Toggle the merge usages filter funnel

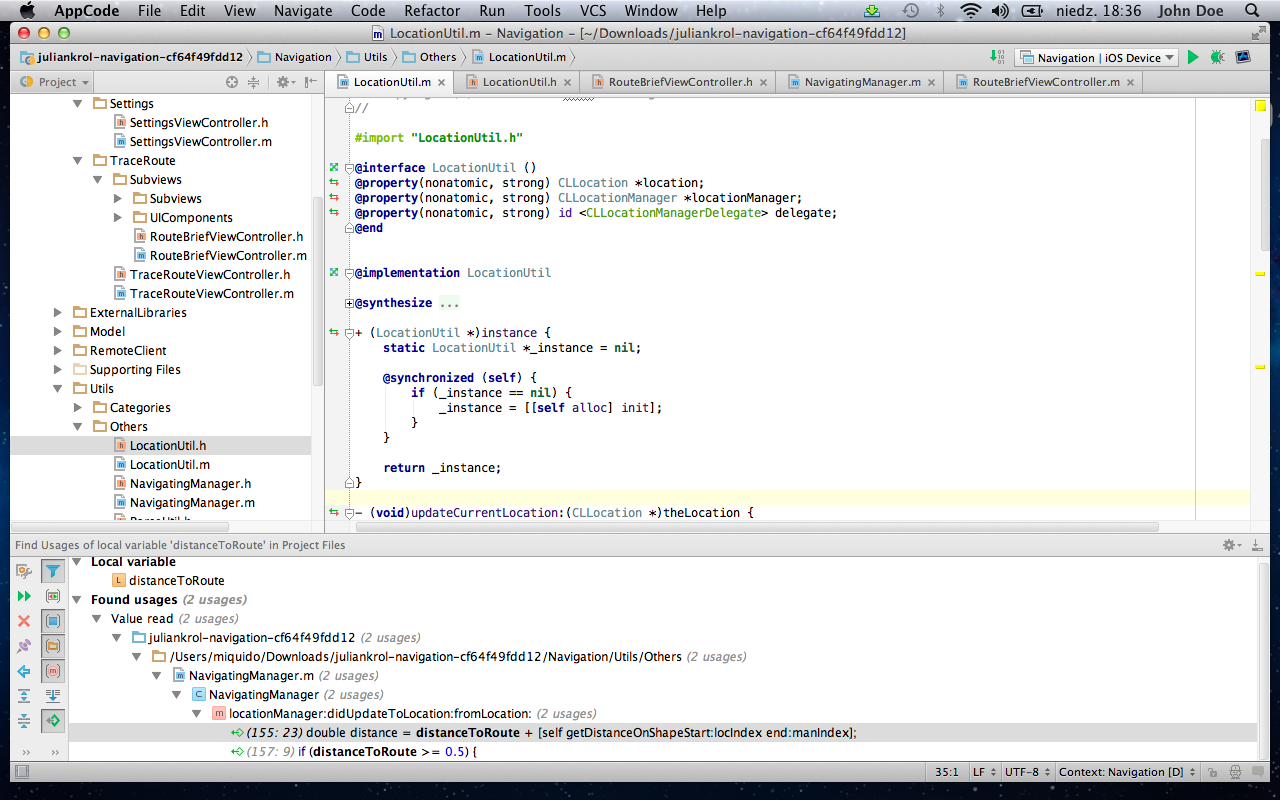coord(53,571)
